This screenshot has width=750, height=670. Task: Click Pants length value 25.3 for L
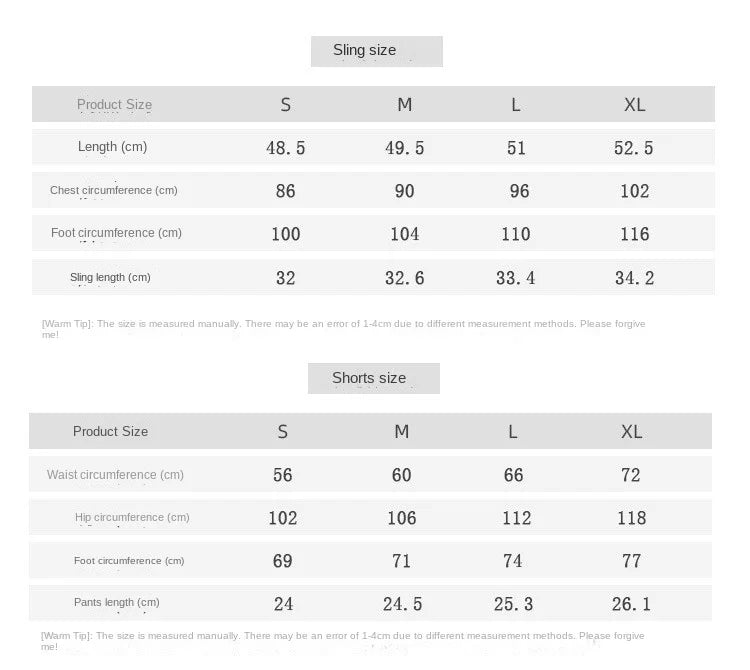click(x=513, y=604)
